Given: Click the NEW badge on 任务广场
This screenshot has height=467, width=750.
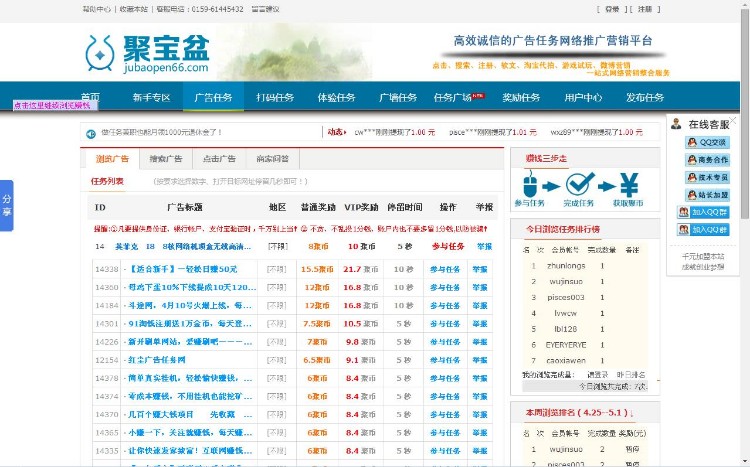Looking at the screenshot, I should (x=478, y=95).
